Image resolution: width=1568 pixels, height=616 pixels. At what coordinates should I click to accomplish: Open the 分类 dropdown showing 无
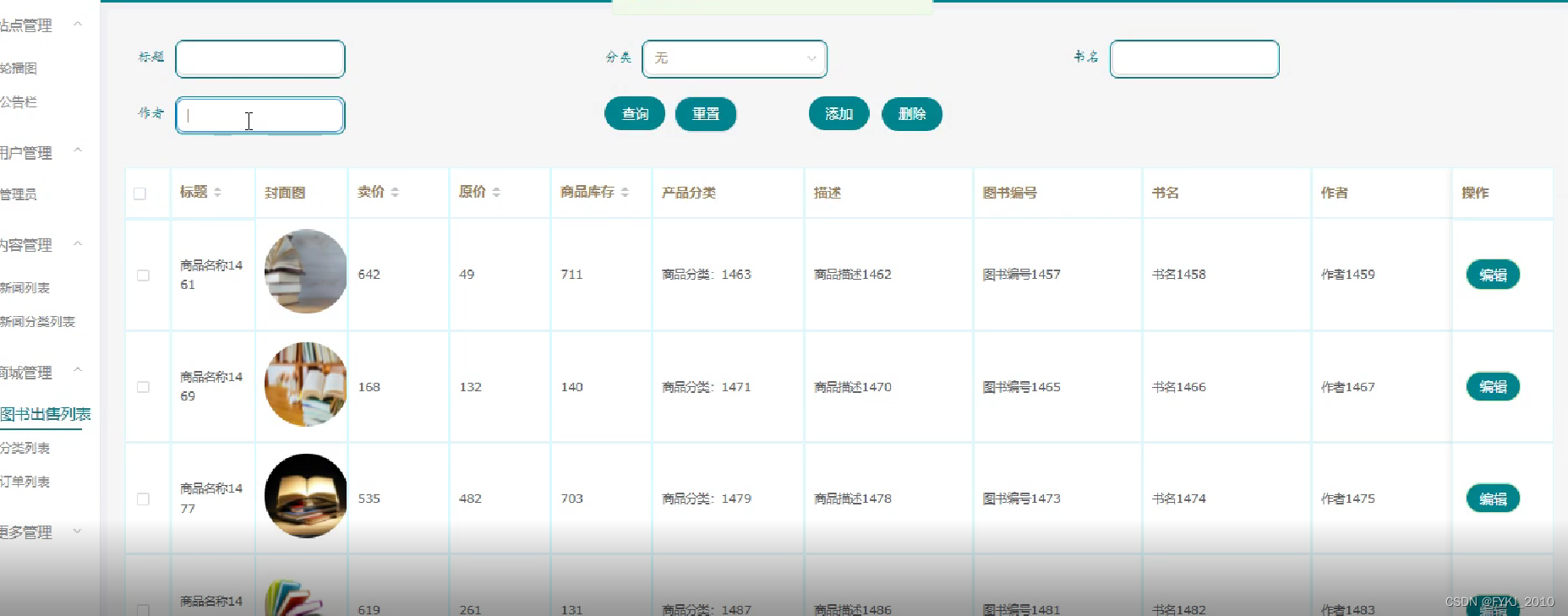[x=735, y=58]
